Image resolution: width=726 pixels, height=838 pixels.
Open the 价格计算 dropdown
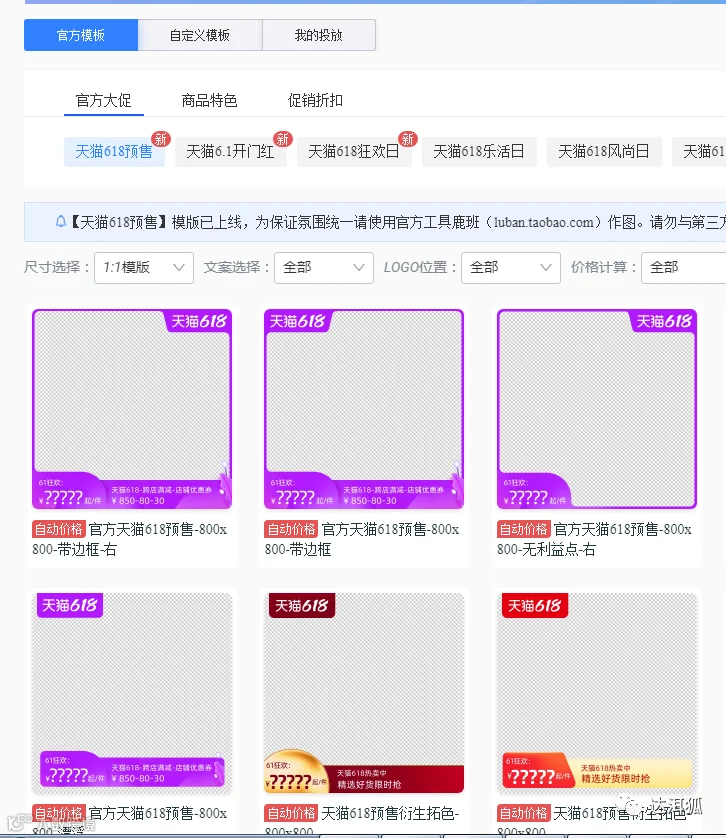(x=684, y=268)
